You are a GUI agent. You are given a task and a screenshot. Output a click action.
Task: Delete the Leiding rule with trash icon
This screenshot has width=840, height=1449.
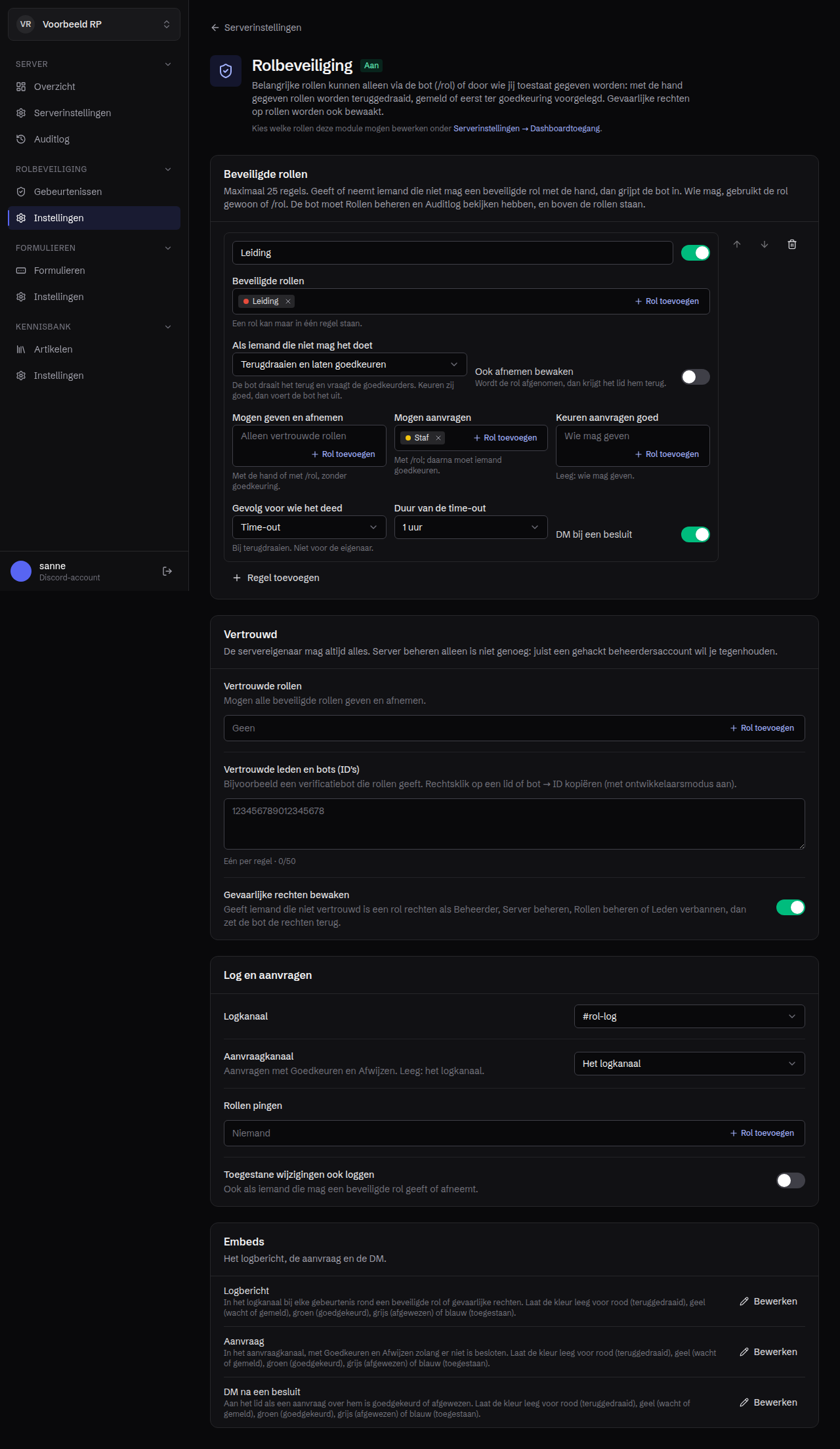(x=791, y=244)
